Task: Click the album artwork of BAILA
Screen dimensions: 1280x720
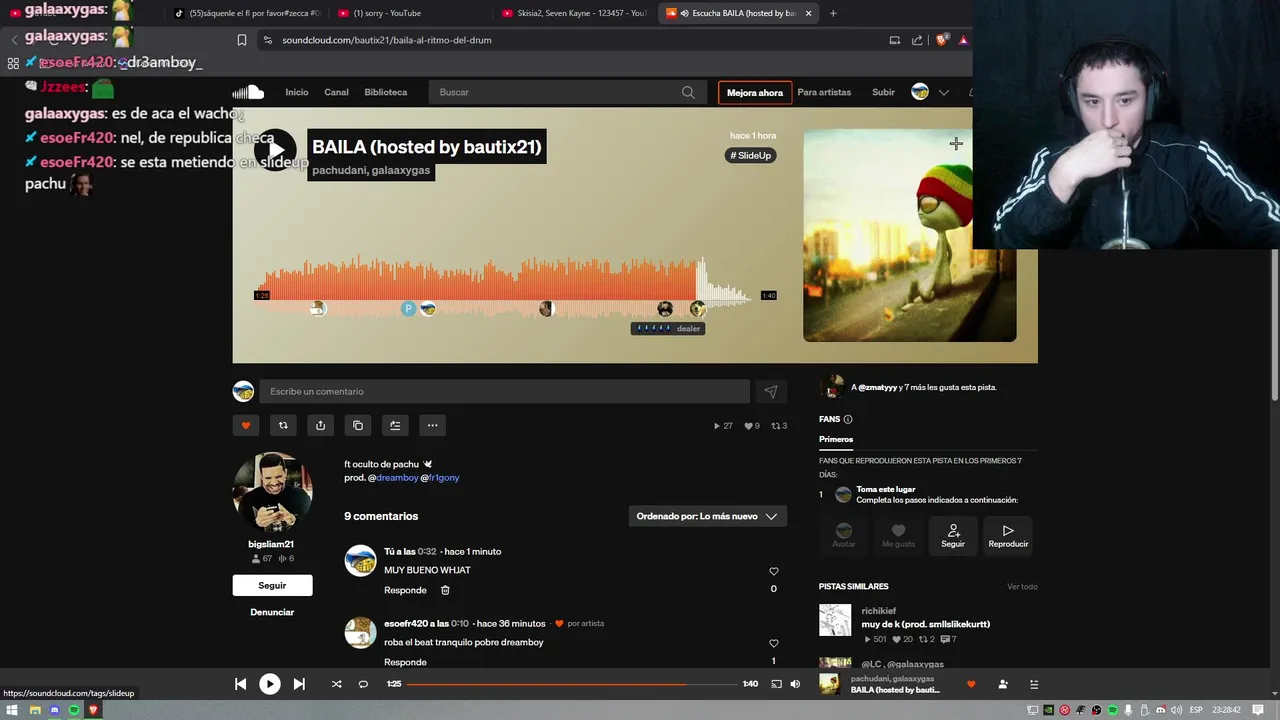Action: [x=909, y=235]
